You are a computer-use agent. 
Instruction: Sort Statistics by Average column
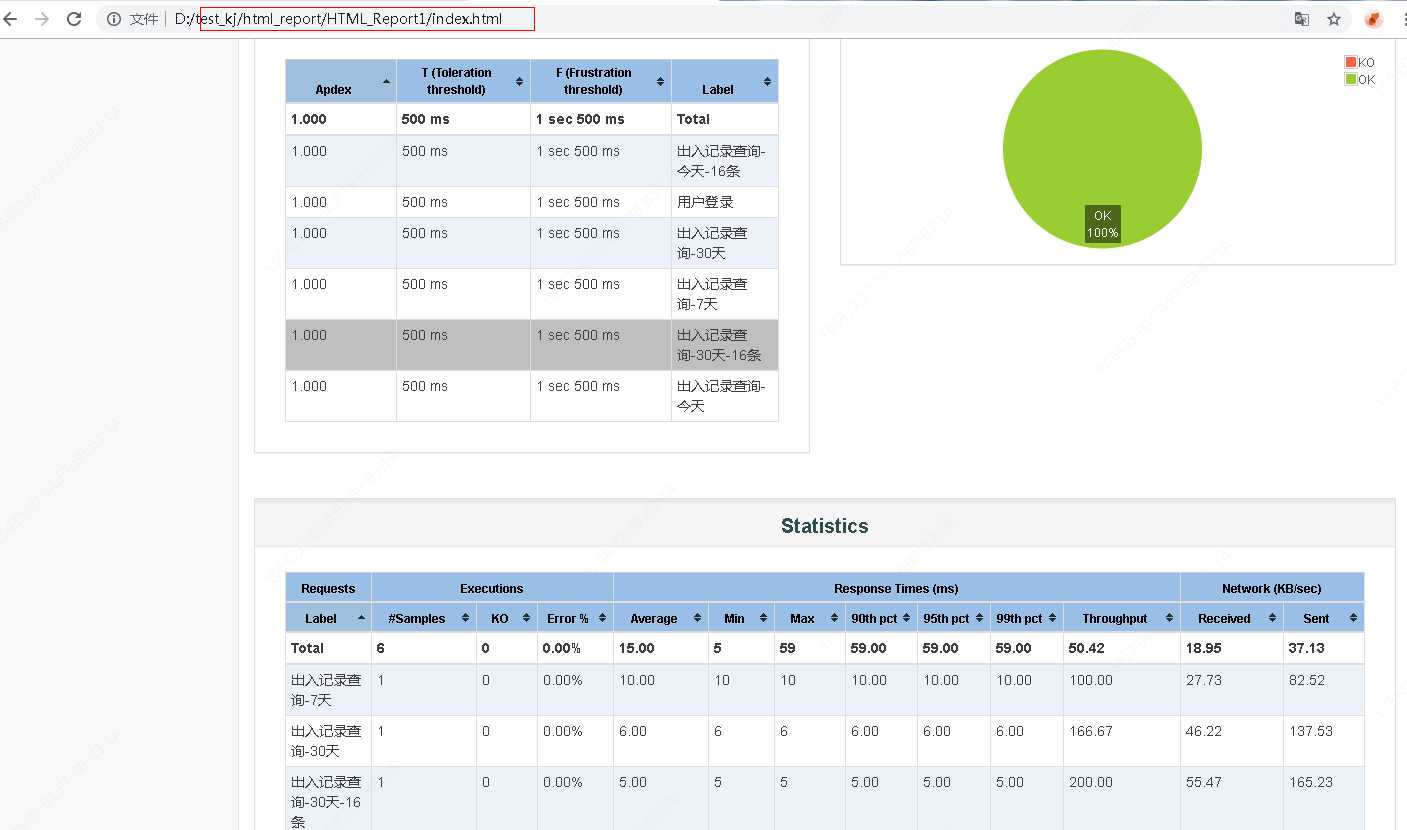[x=661, y=618]
